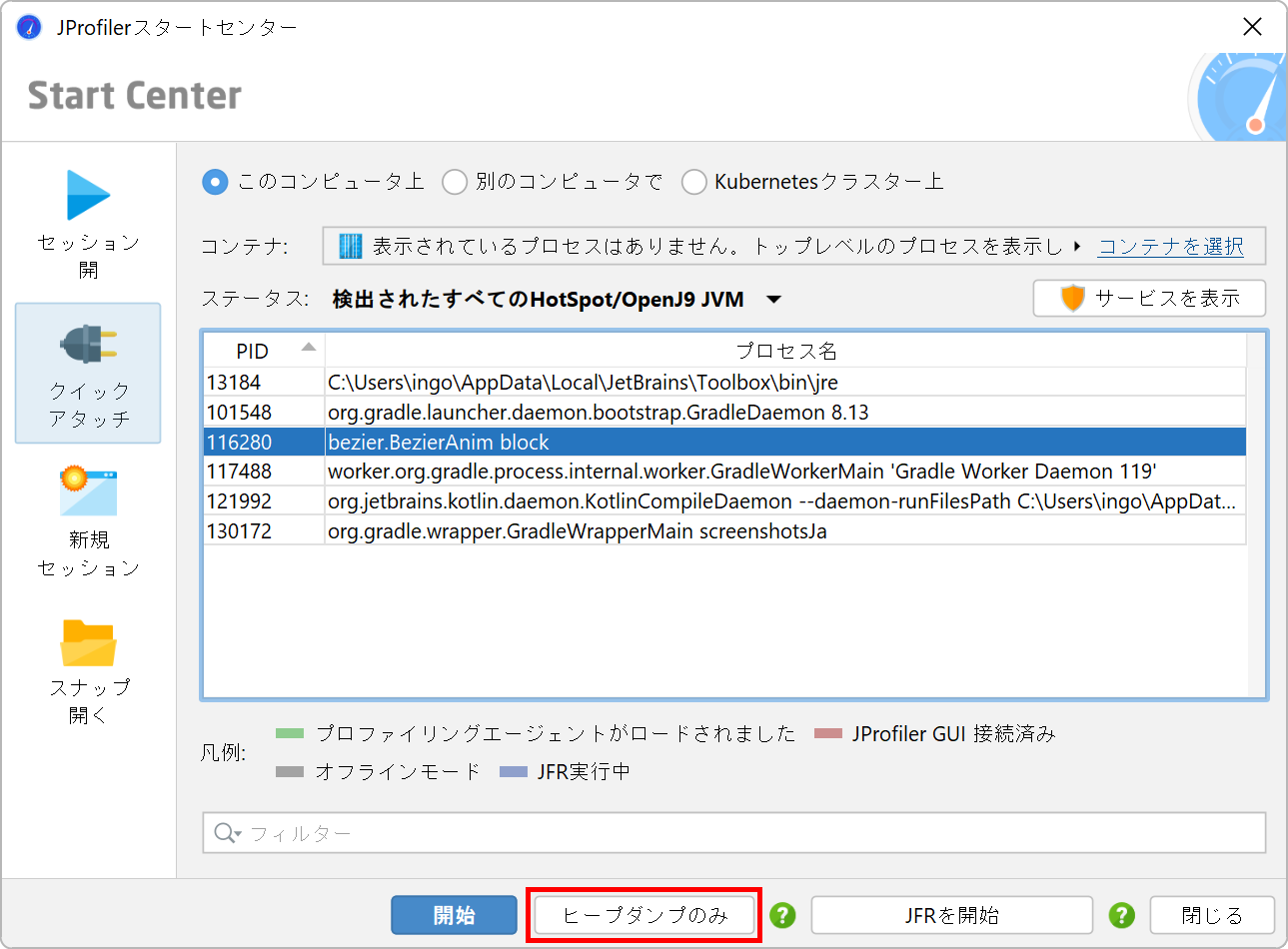1288x949 pixels.
Task: Select 別のコンピュータで radio button
Action: [455, 182]
